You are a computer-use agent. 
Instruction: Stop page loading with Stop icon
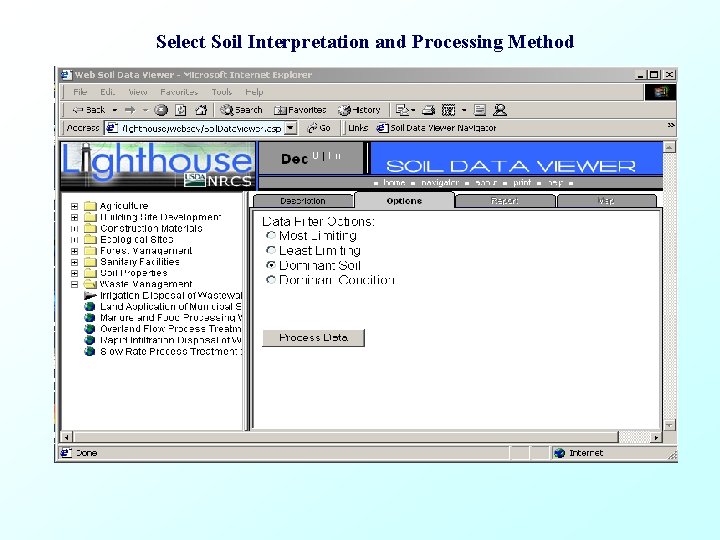click(161, 110)
